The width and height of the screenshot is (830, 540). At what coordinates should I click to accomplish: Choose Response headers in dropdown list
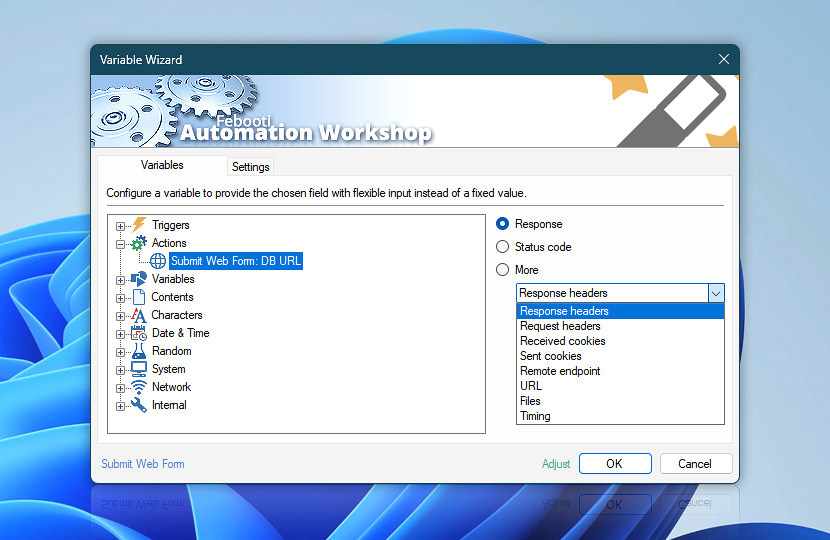[620, 311]
